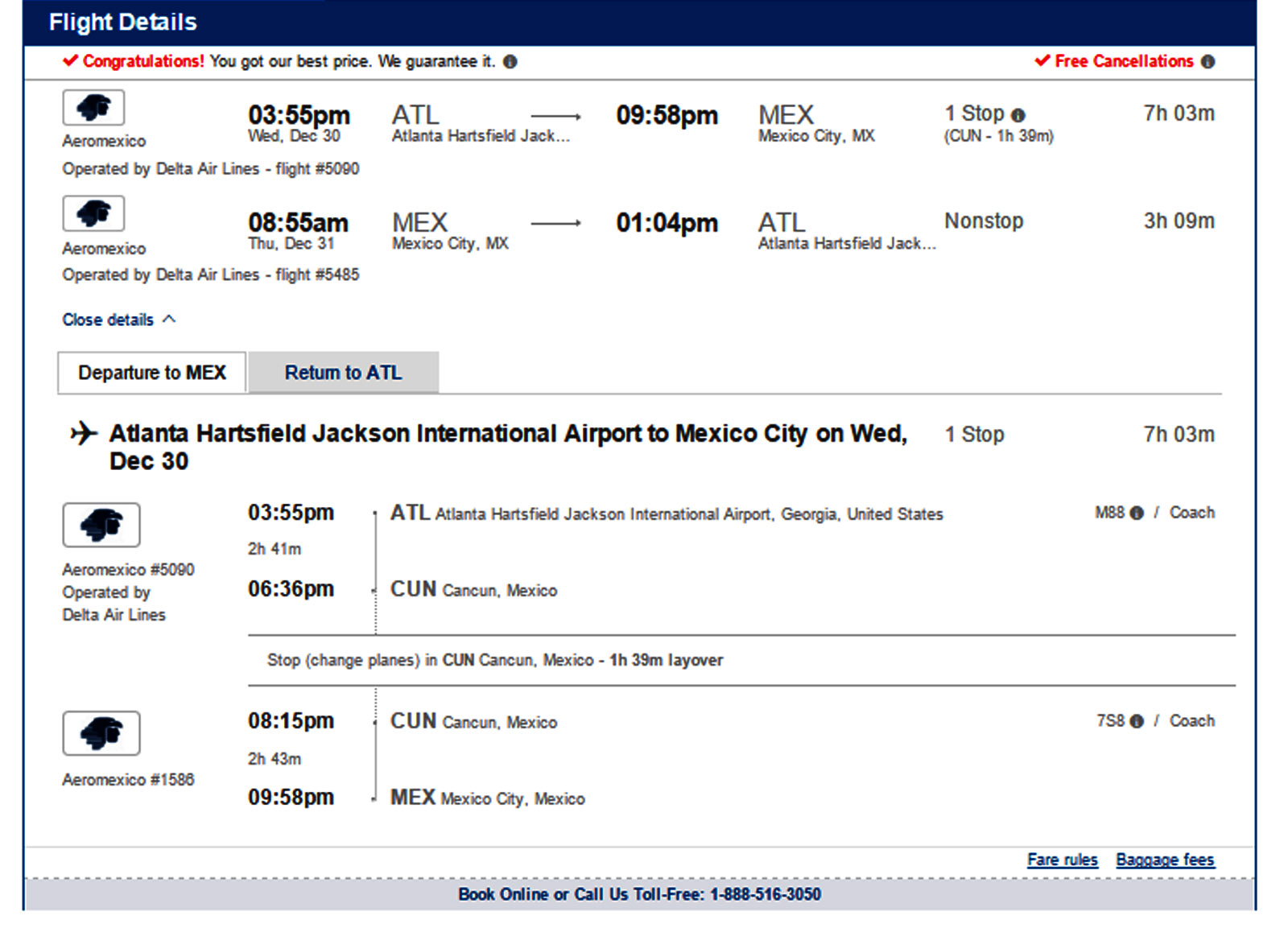Open the Fare rules link
Screen dimensions: 1288x928
(1062, 860)
